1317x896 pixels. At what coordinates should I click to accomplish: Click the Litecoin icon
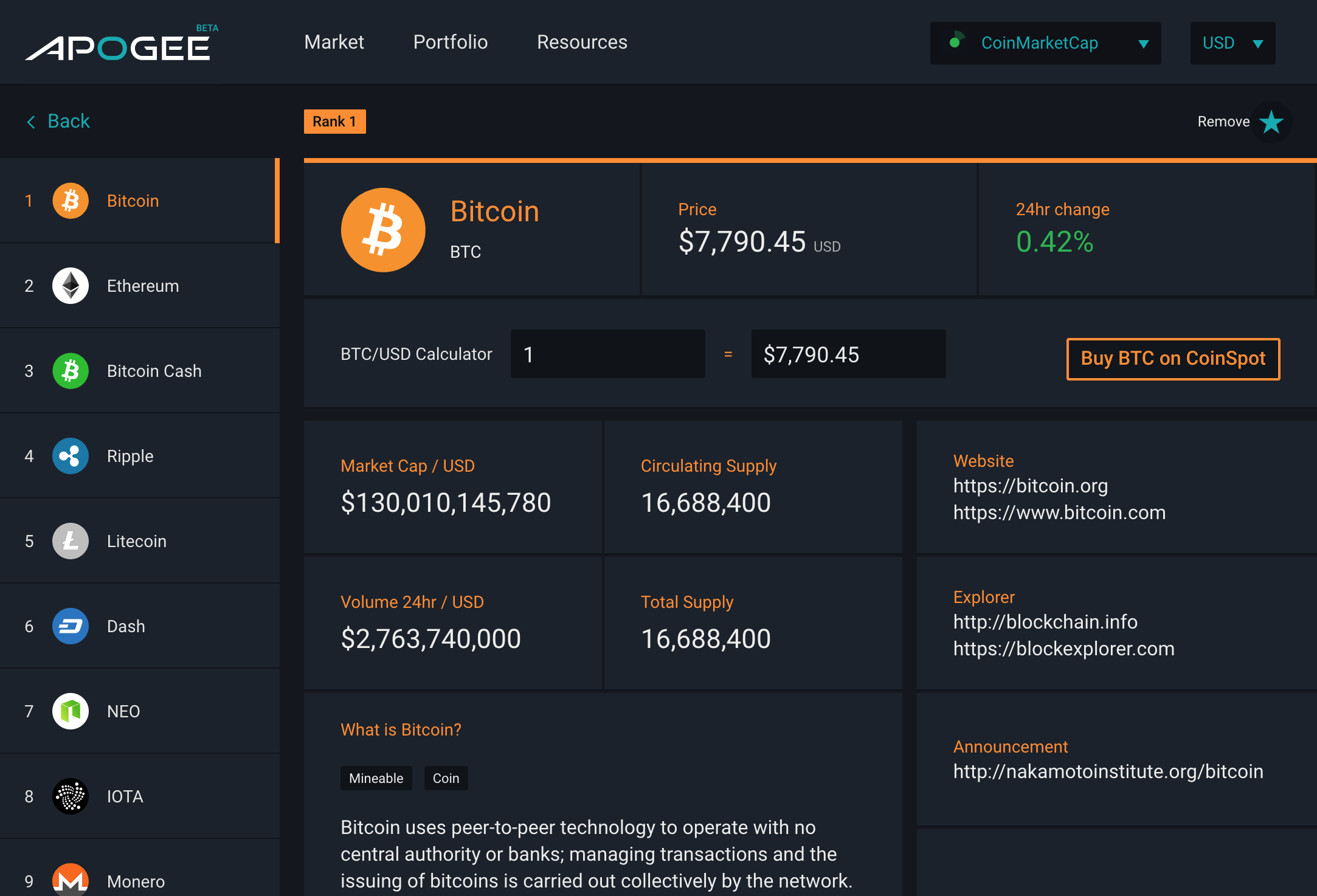pos(70,541)
